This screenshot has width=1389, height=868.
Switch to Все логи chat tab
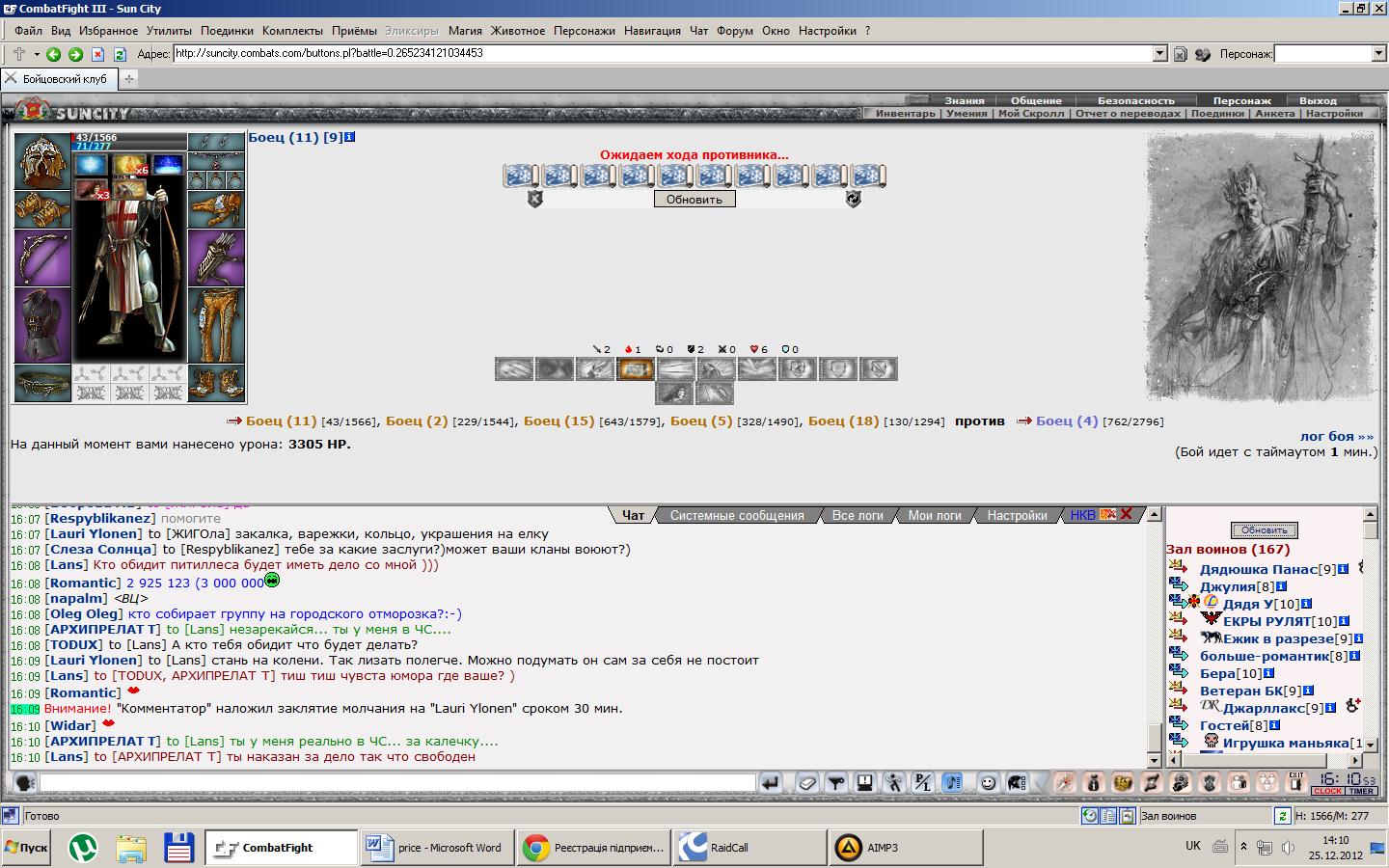click(858, 515)
